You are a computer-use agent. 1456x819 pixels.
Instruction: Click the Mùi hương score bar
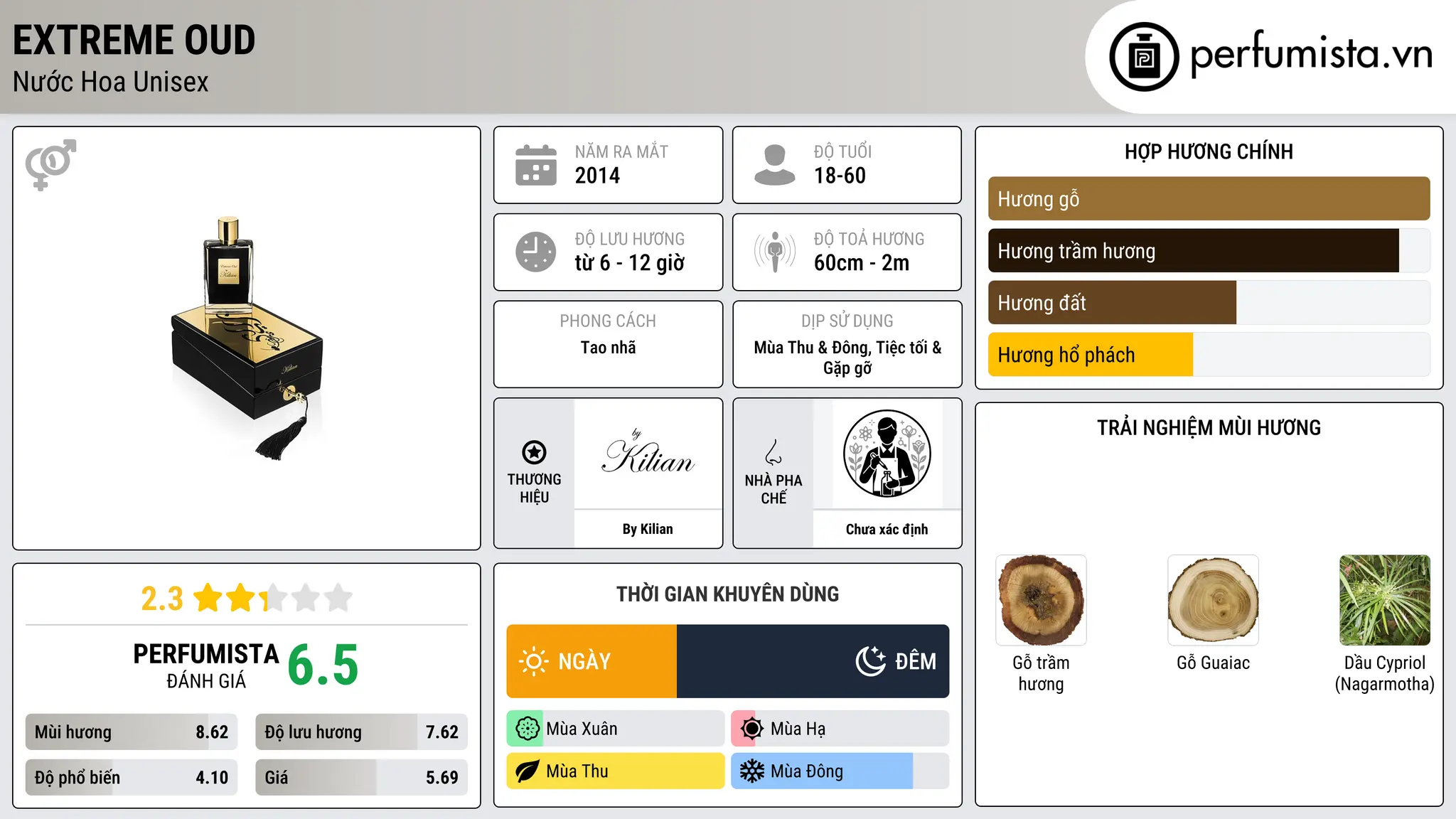tap(132, 732)
